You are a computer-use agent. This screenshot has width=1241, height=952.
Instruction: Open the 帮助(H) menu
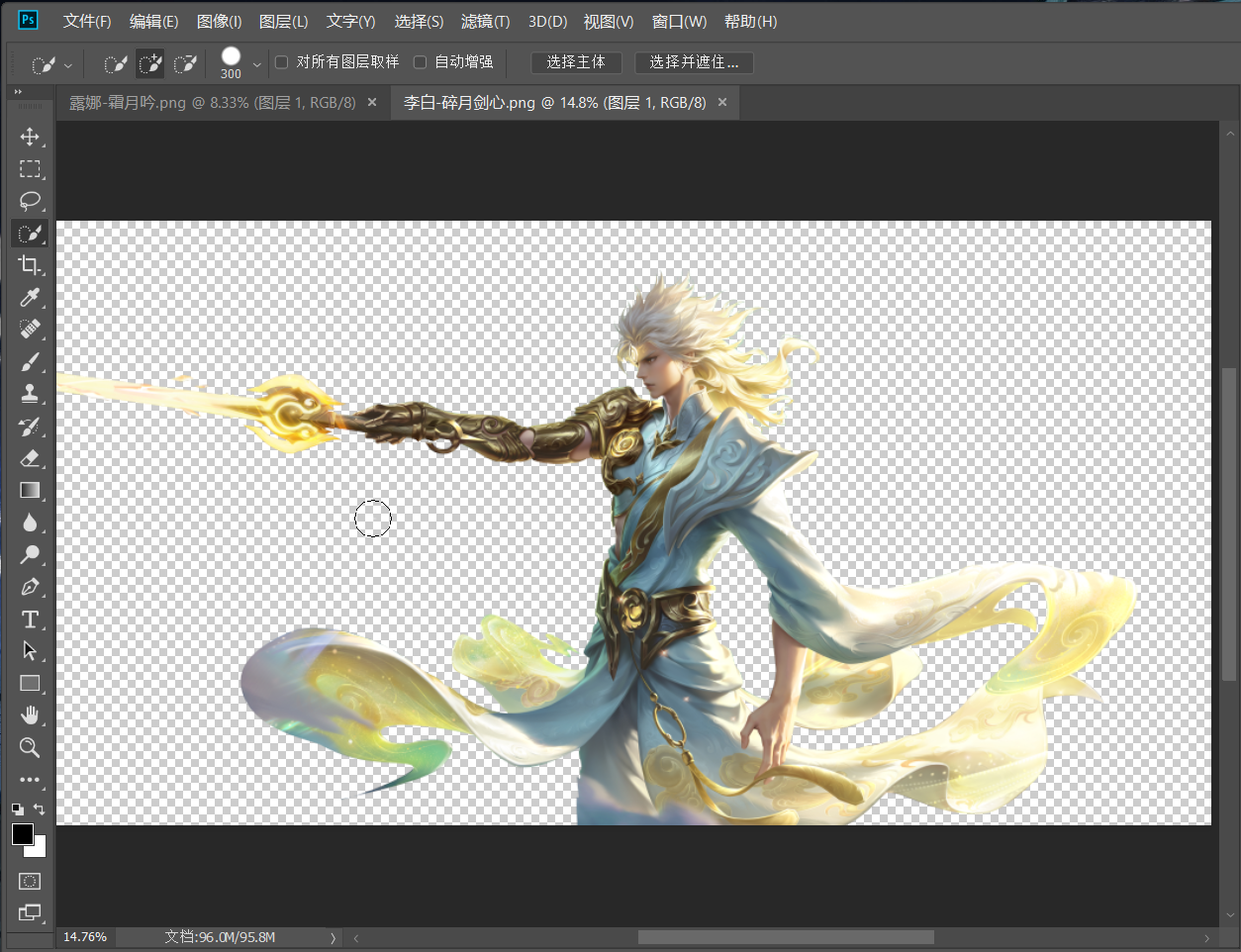pos(750,21)
